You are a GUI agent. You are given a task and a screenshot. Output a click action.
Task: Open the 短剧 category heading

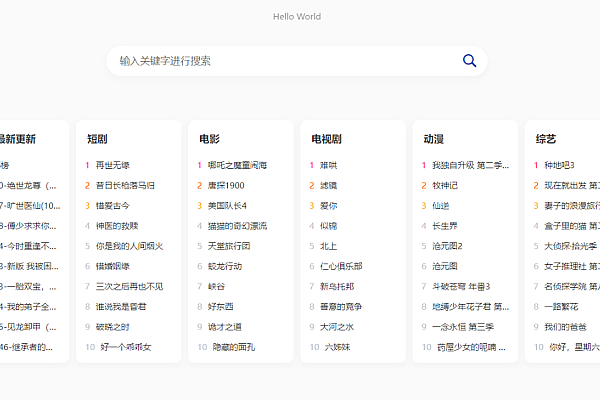[x=97, y=139]
